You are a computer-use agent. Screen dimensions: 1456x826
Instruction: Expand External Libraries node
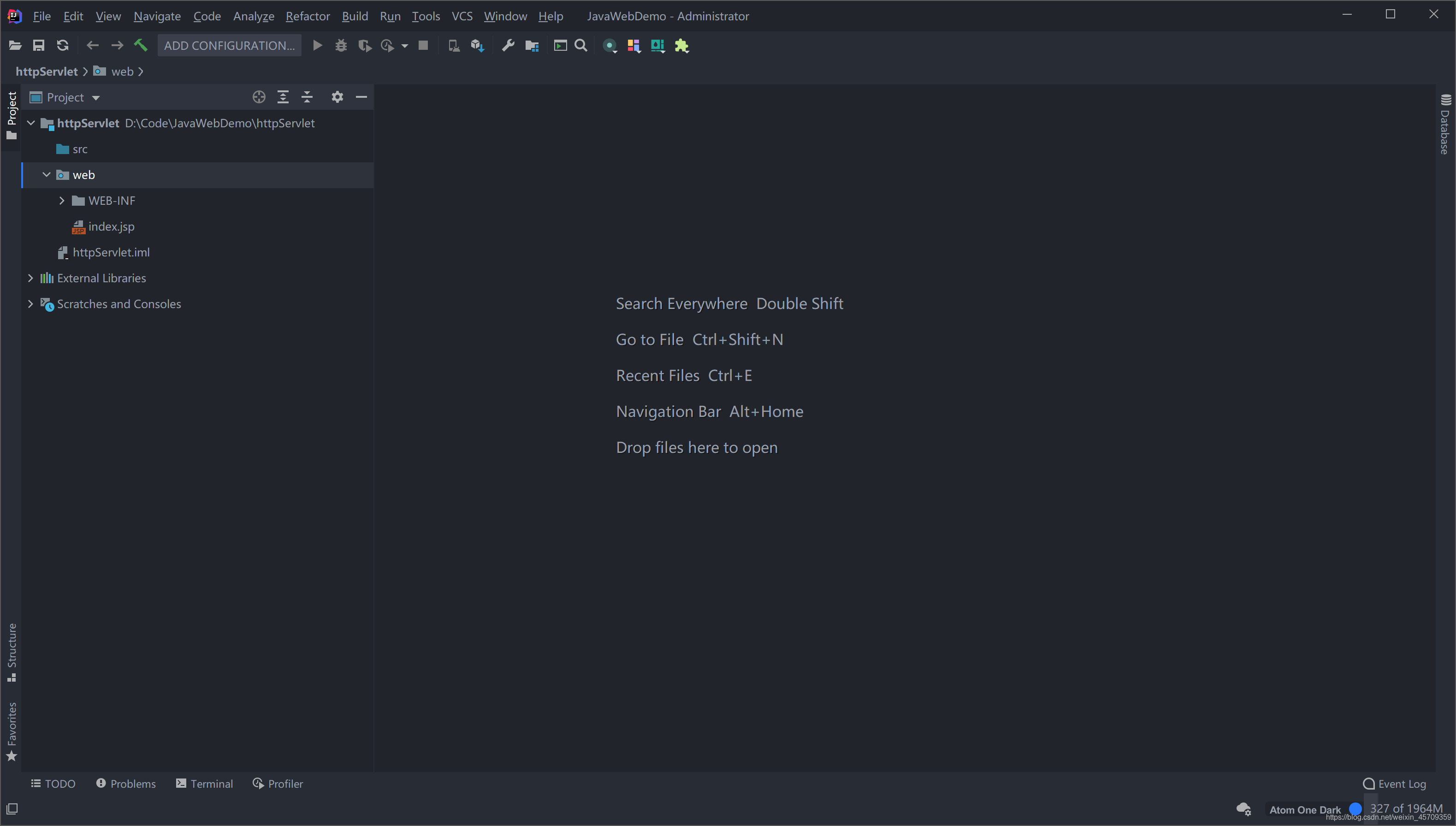point(30,278)
